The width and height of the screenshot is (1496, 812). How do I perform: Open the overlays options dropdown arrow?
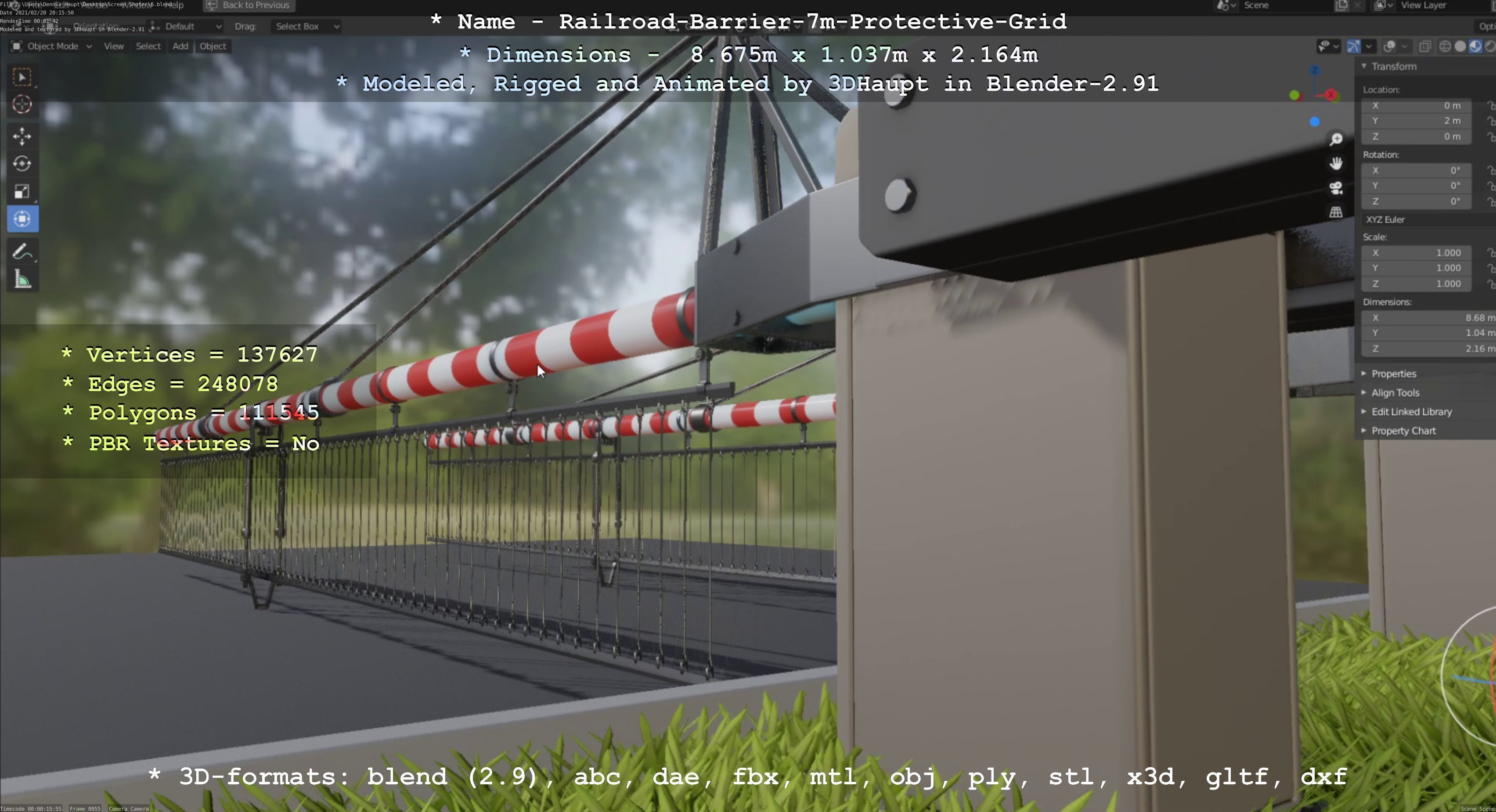1404,47
